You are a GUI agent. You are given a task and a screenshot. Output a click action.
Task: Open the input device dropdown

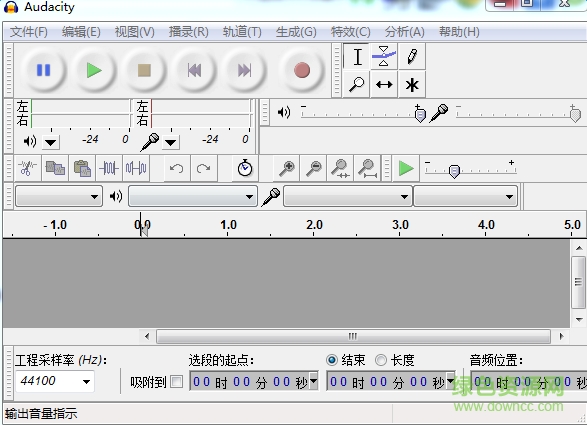pyautogui.click(x=348, y=196)
